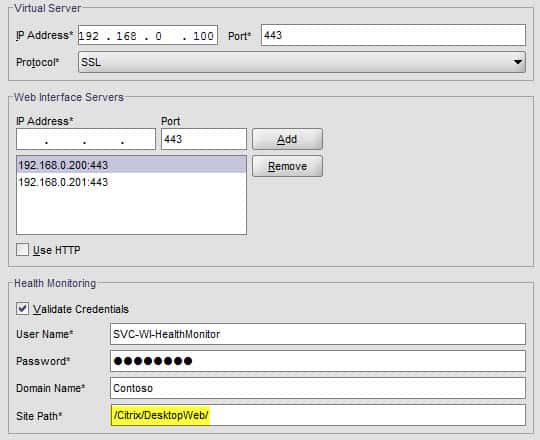Image resolution: width=540 pixels, height=440 pixels.
Task: Click empty area of the servers list box
Action: tap(132, 212)
